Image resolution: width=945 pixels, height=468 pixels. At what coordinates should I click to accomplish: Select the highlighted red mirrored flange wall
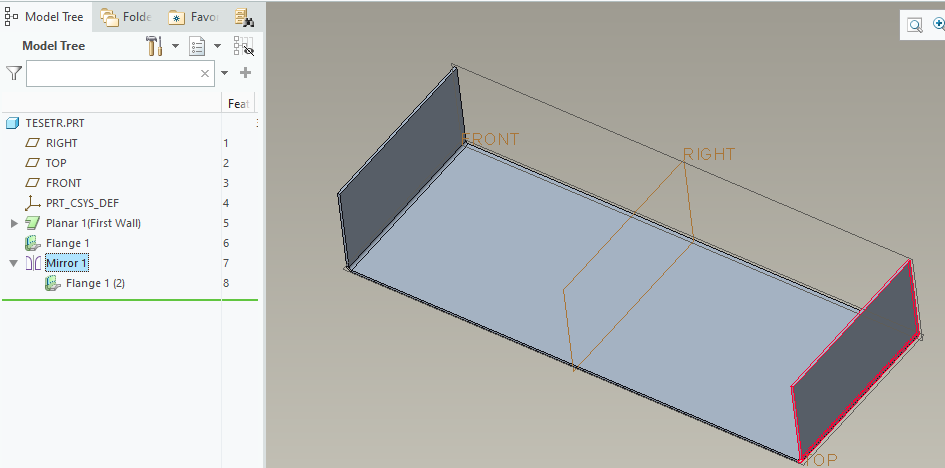tap(855, 361)
